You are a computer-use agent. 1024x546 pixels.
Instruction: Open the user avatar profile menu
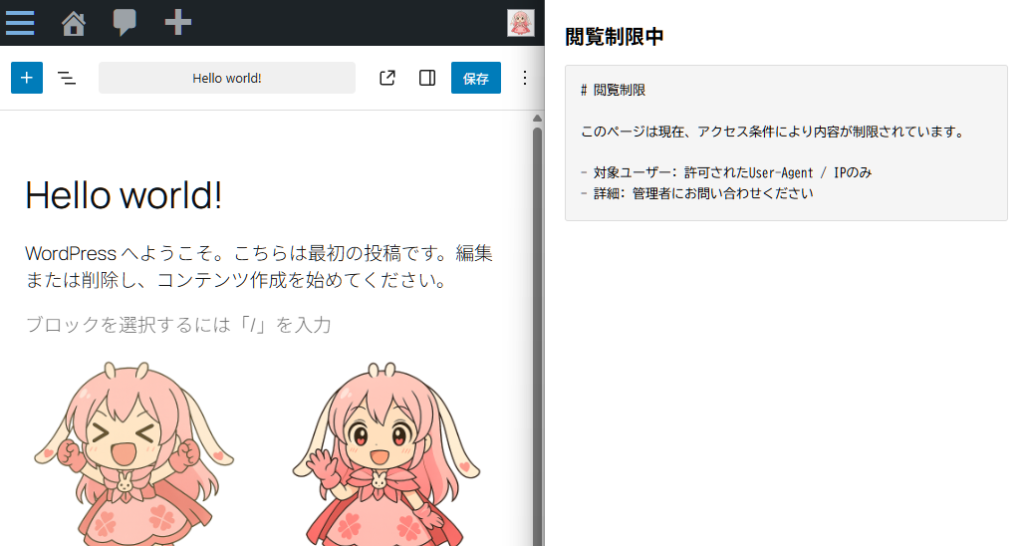pos(520,23)
